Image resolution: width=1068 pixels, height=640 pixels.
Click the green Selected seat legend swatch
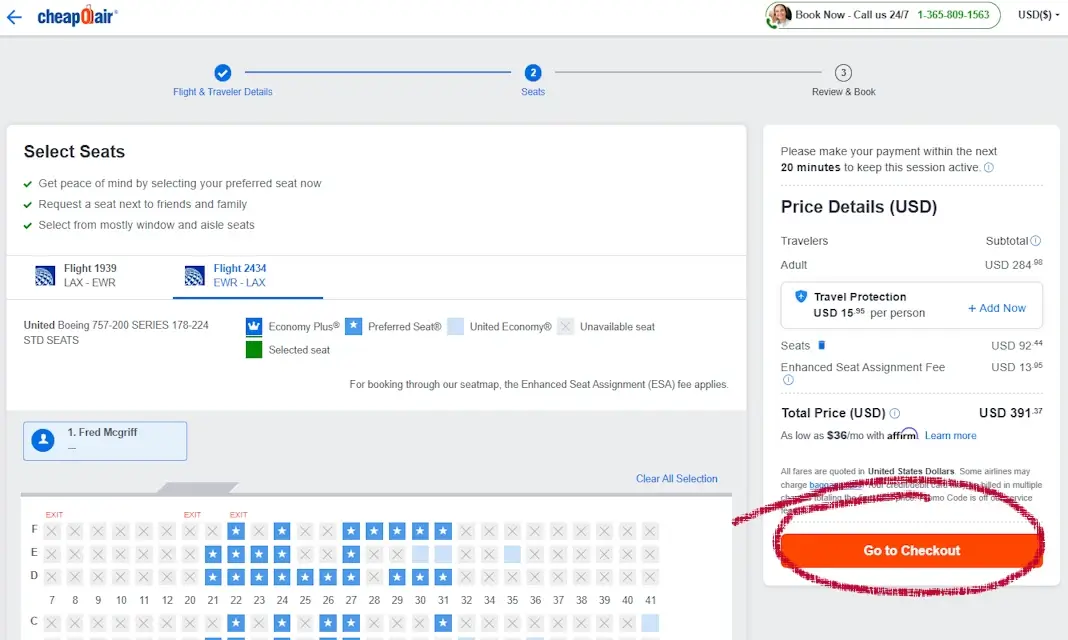(254, 350)
